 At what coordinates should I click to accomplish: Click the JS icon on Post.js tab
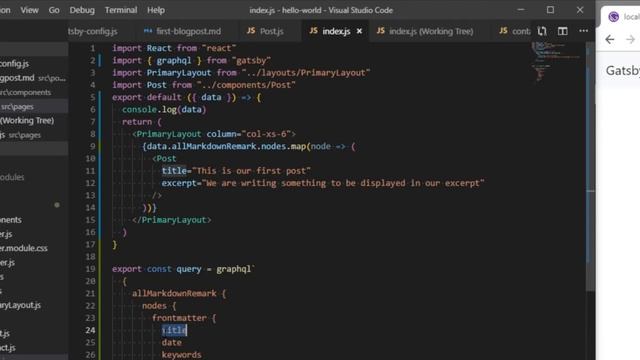click(251, 31)
